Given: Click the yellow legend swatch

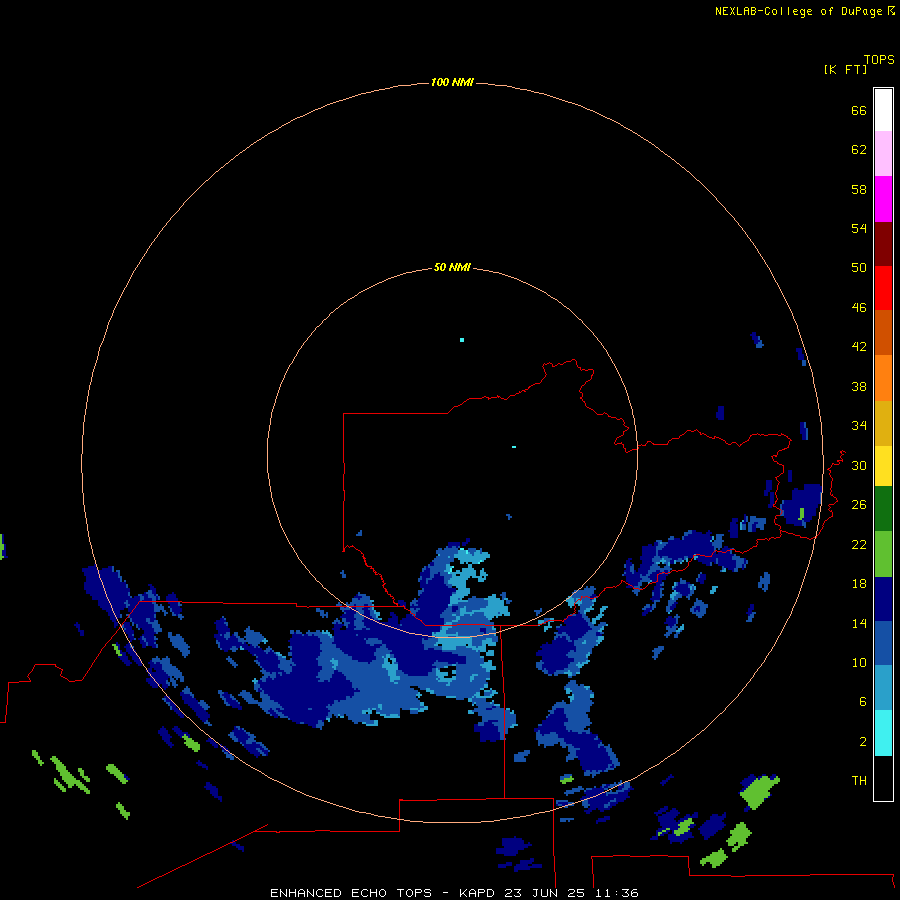Looking at the screenshot, I should tap(883, 465).
